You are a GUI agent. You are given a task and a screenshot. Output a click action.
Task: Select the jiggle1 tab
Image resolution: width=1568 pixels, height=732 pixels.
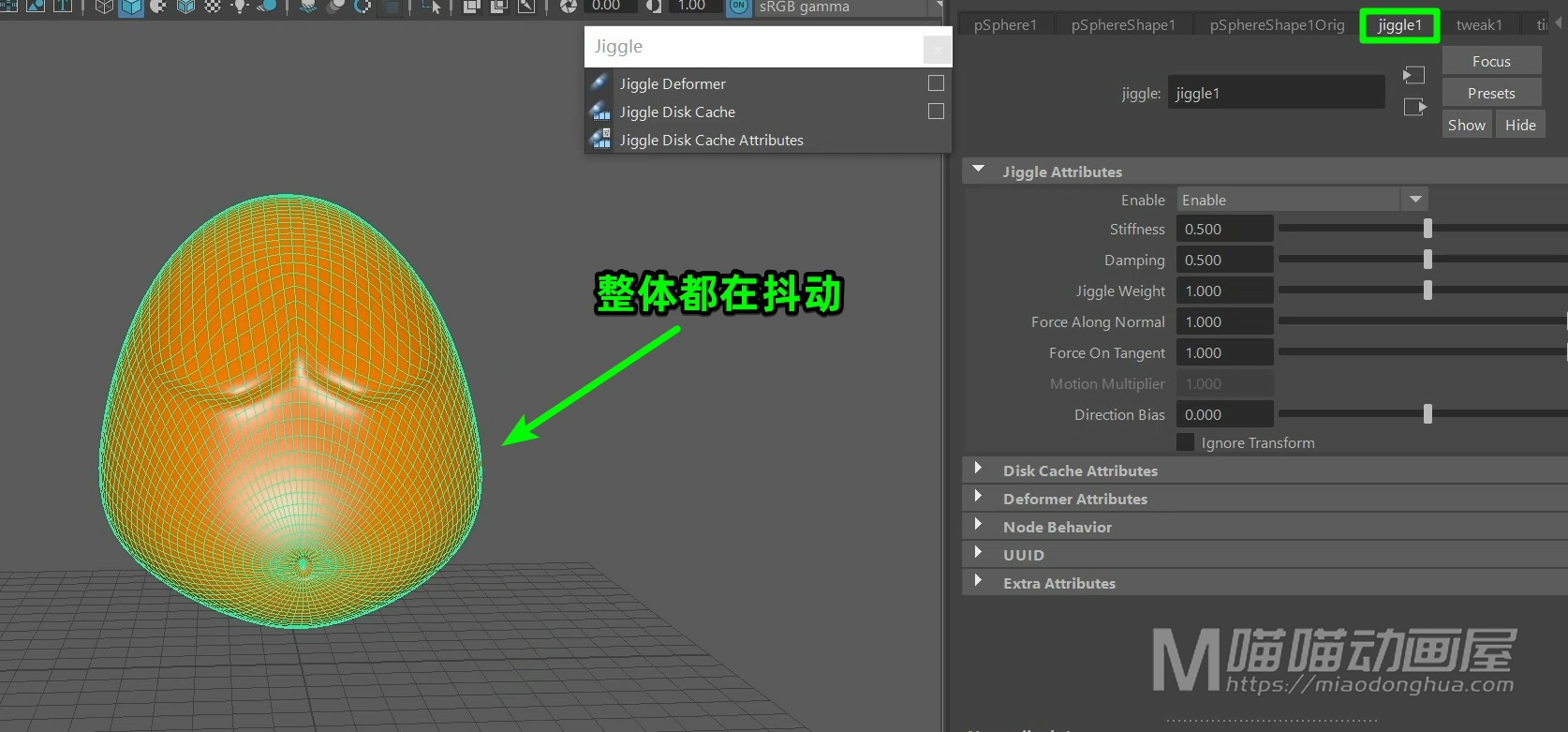tap(1399, 25)
